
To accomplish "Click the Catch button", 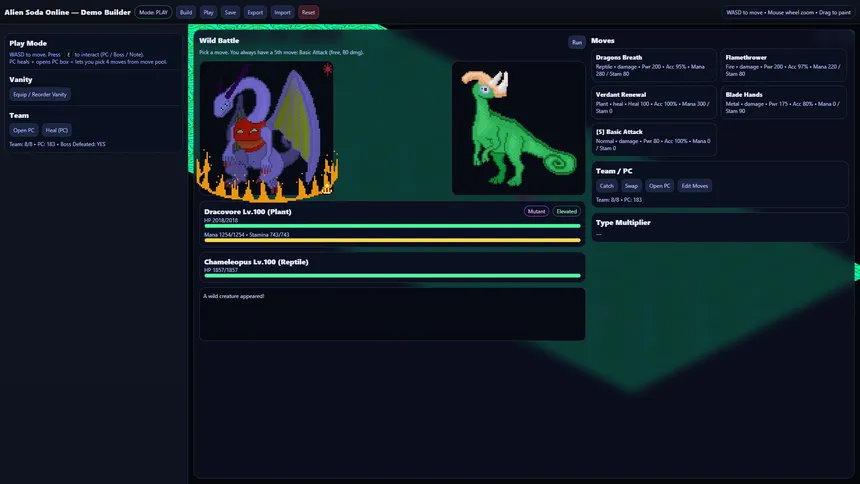I will (x=606, y=186).
